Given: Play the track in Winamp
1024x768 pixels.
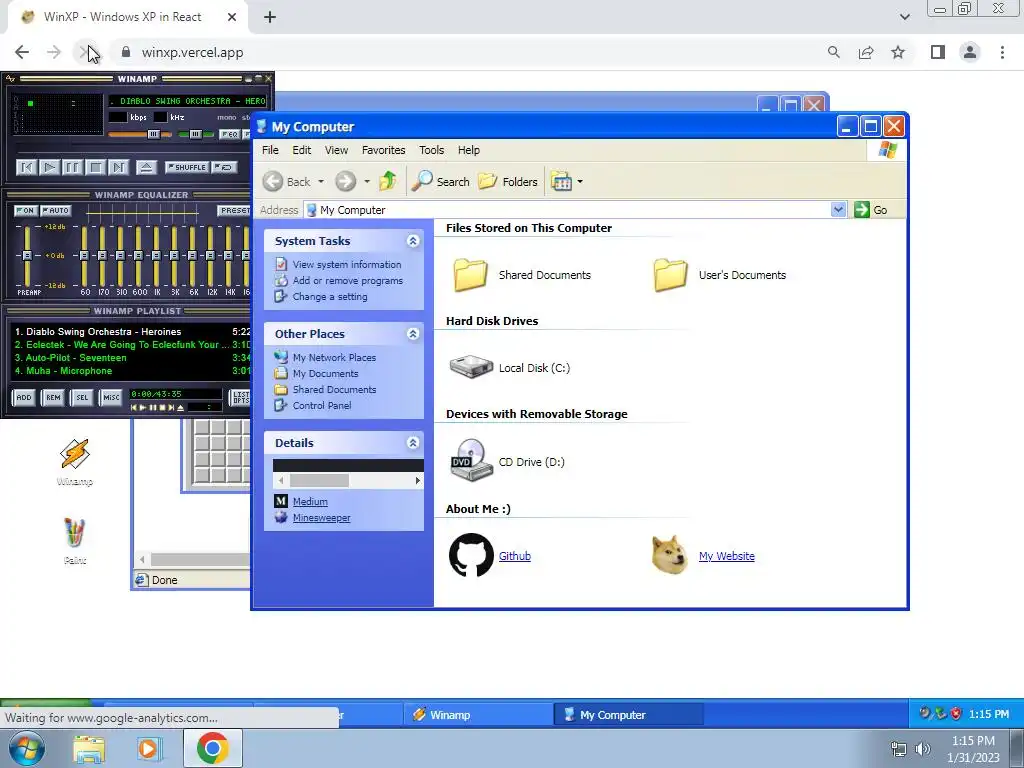Looking at the screenshot, I should point(49,168).
